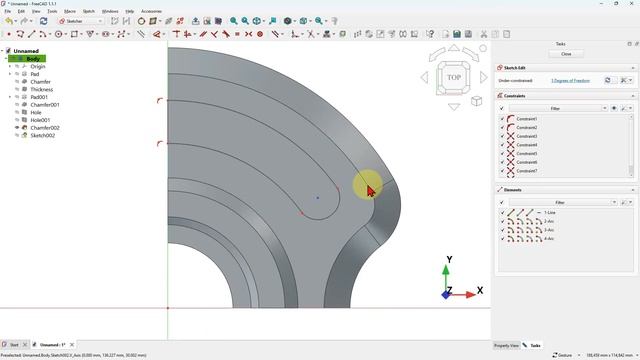The width and height of the screenshot is (640, 360).
Task: Select the arc creation tool
Action: tap(42, 34)
